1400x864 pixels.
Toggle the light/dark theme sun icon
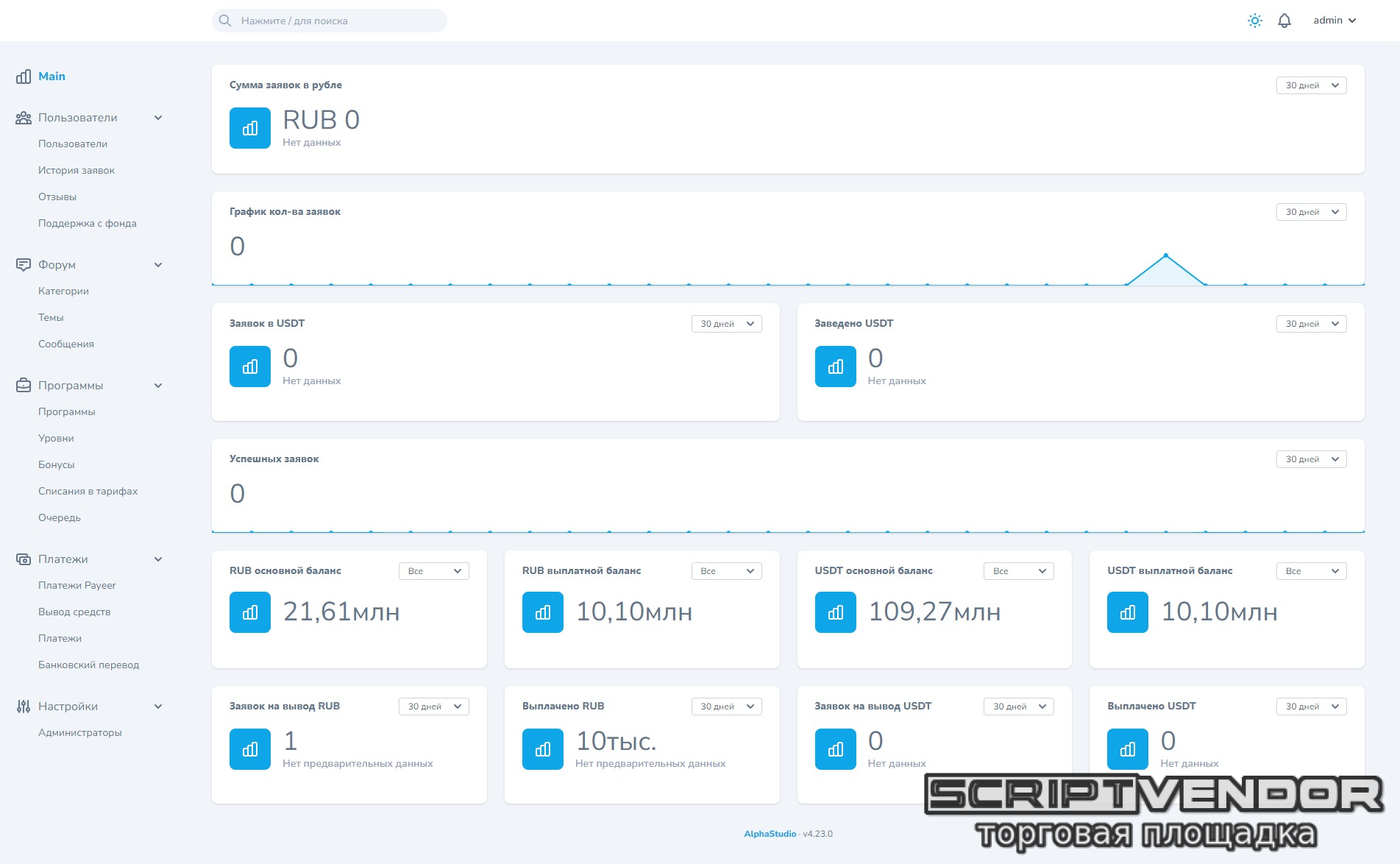point(1255,21)
